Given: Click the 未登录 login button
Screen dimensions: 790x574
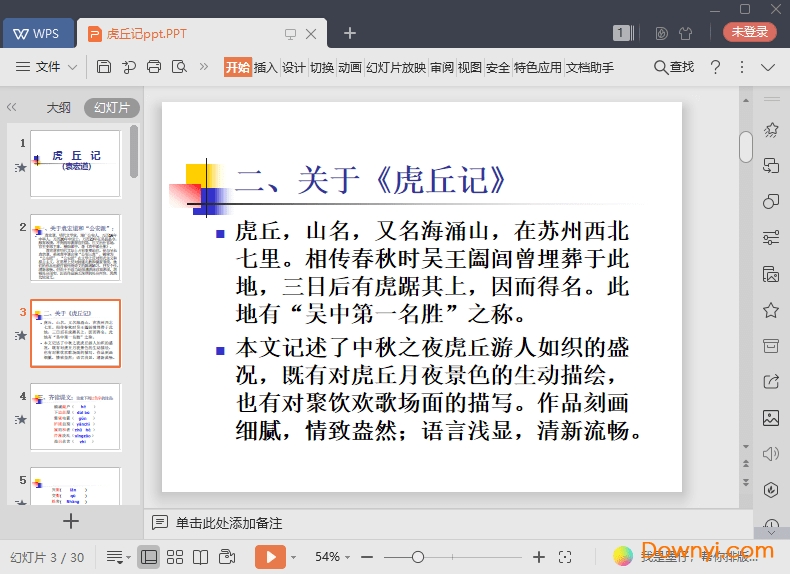Looking at the screenshot, I should pos(749,32).
